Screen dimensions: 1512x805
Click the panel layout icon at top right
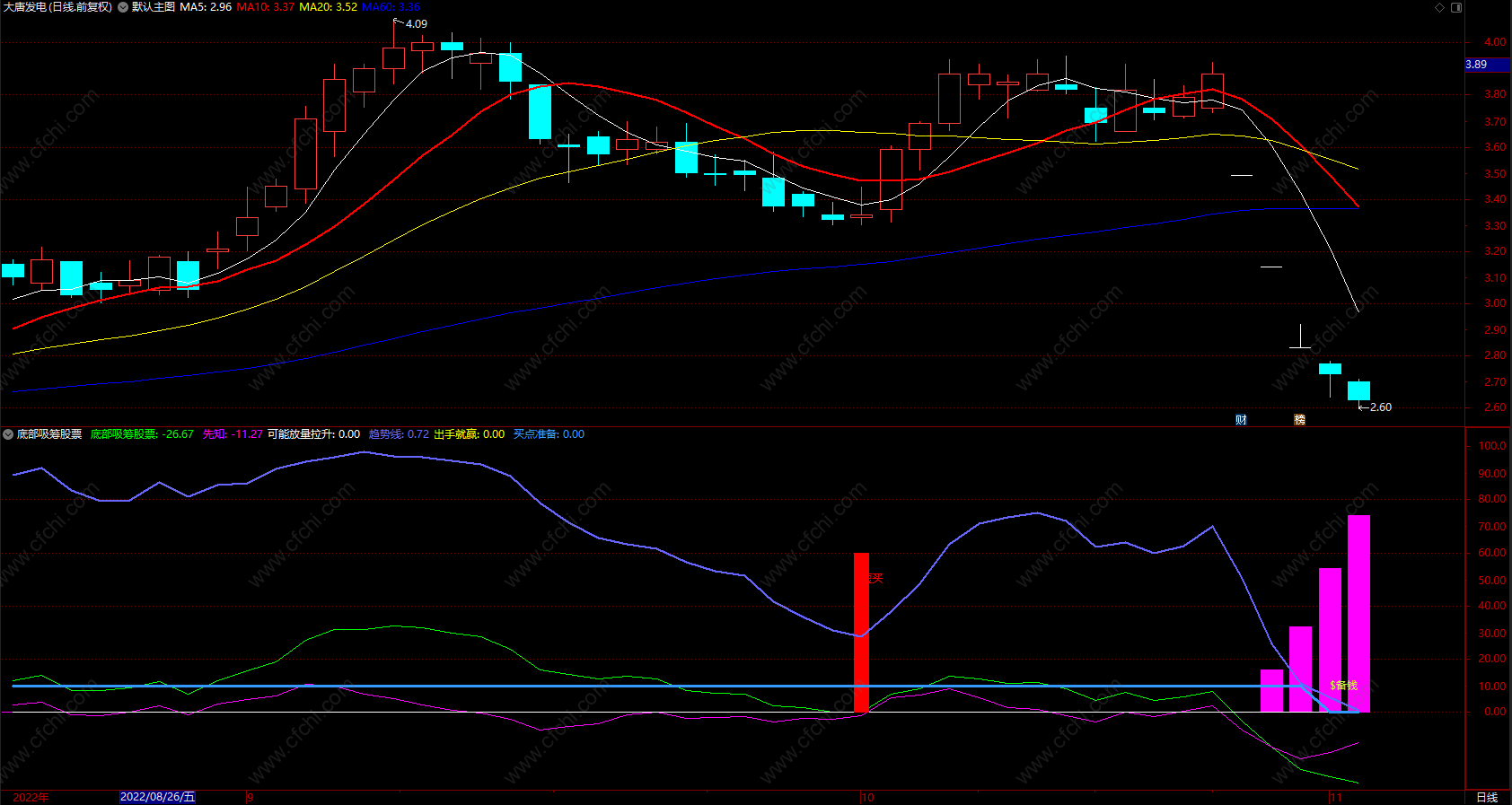1456,7
